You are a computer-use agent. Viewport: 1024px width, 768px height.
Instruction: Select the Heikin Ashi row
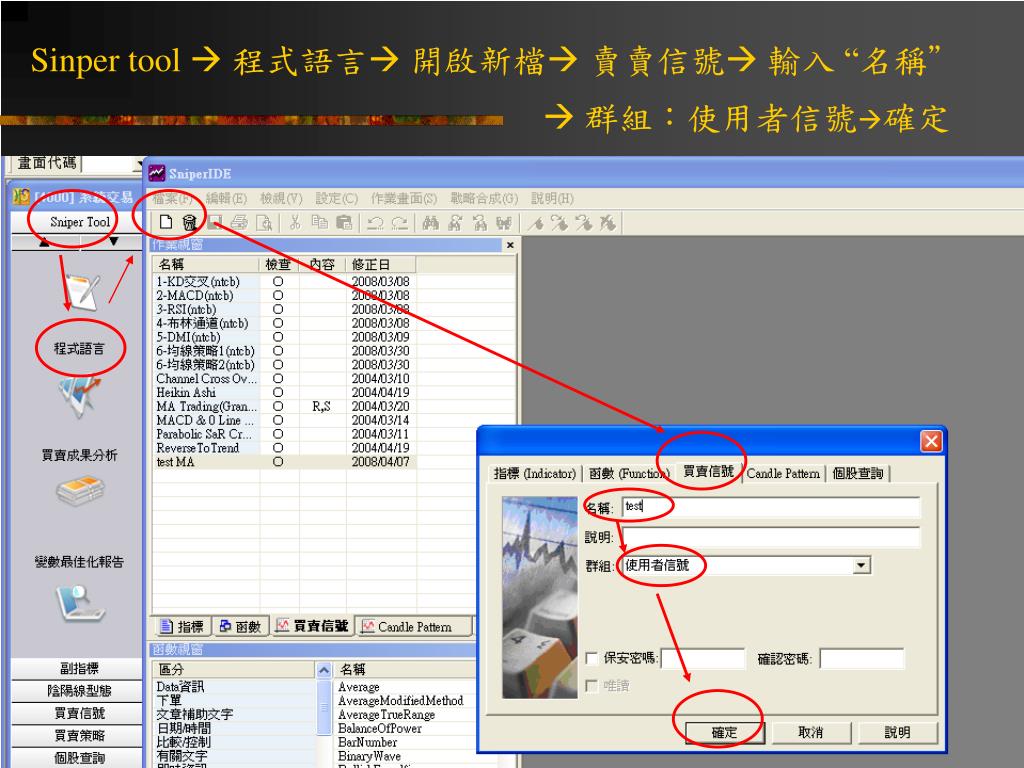click(284, 392)
